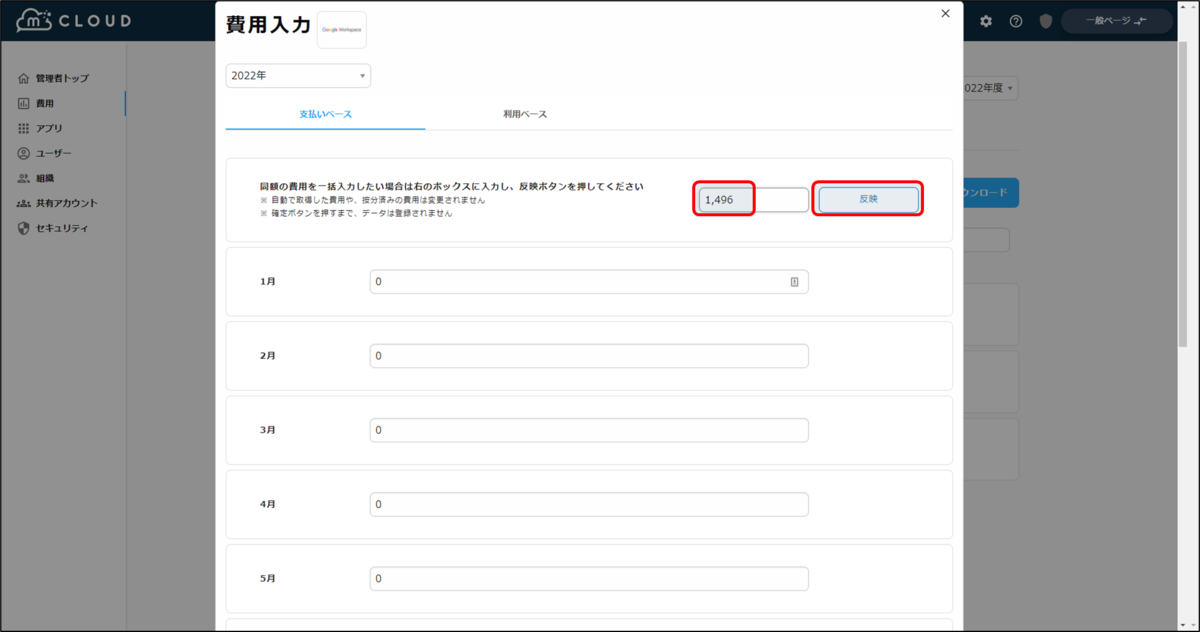Viewport: 1200px width, 632px height.
Task: Select 費用 in the sidebar
Action: [x=45, y=103]
